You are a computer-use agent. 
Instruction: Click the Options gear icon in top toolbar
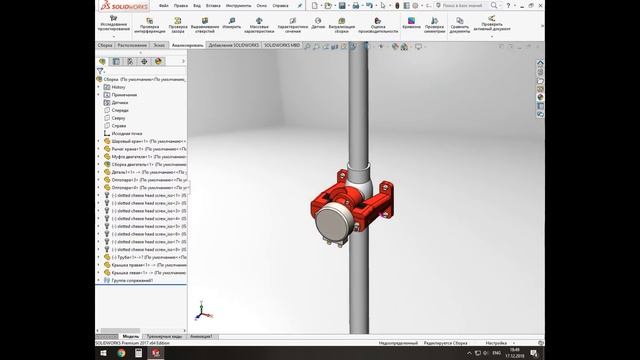click(x=415, y=6)
